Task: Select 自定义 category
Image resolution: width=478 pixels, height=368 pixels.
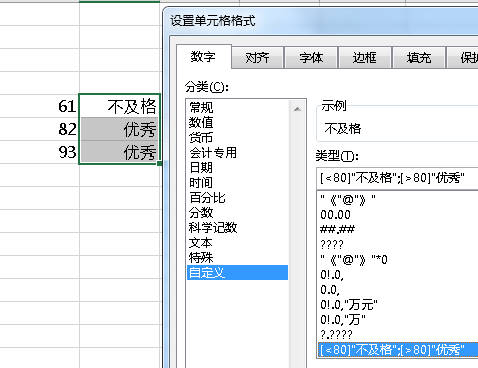Action: (237, 272)
